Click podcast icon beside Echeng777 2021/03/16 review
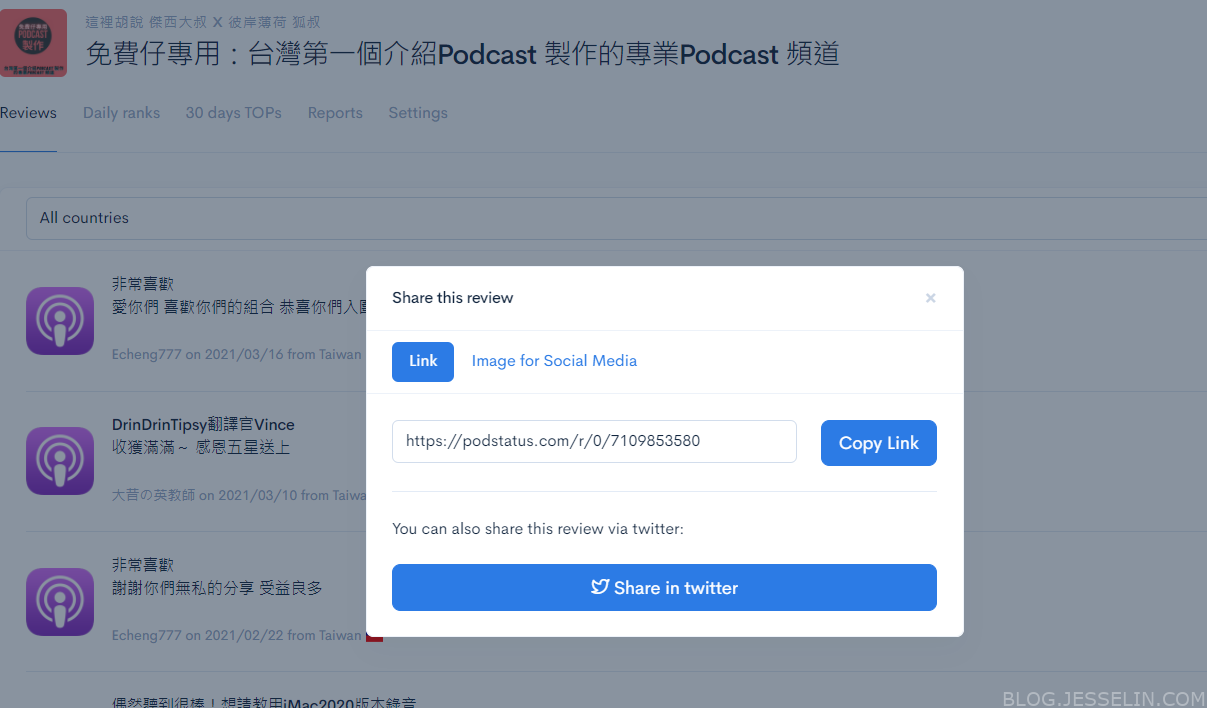This screenshot has height=708, width=1207. (x=60, y=320)
